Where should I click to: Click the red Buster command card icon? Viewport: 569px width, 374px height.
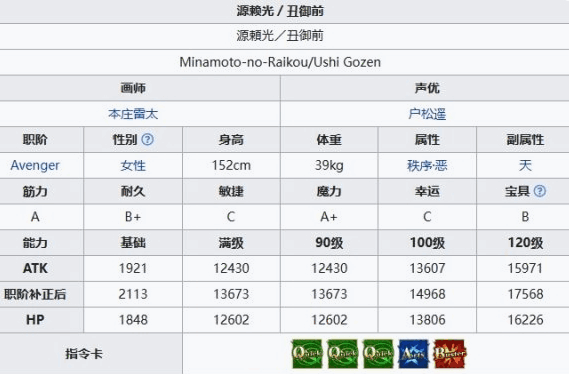tap(450, 354)
